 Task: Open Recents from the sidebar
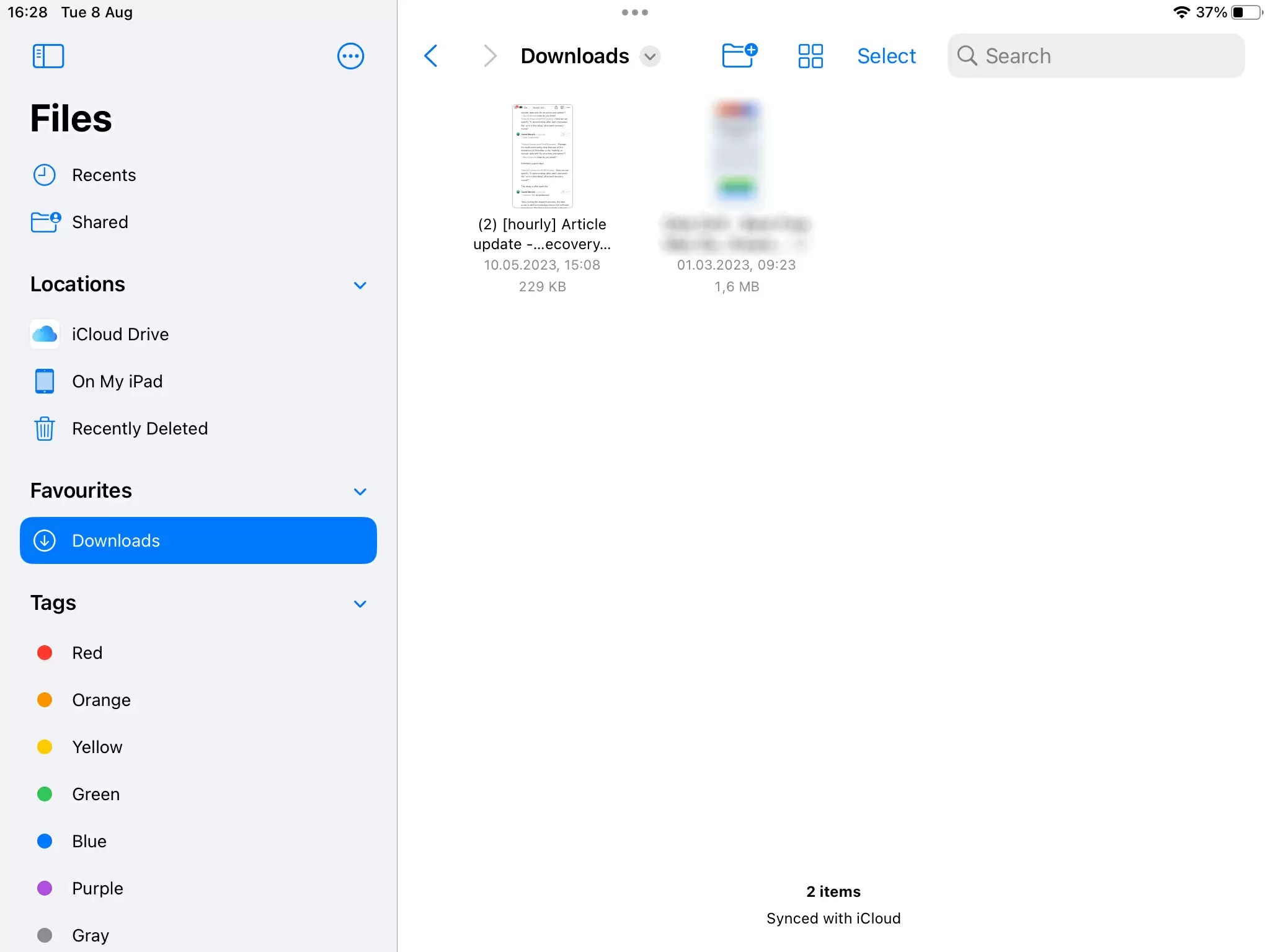(x=104, y=175)
